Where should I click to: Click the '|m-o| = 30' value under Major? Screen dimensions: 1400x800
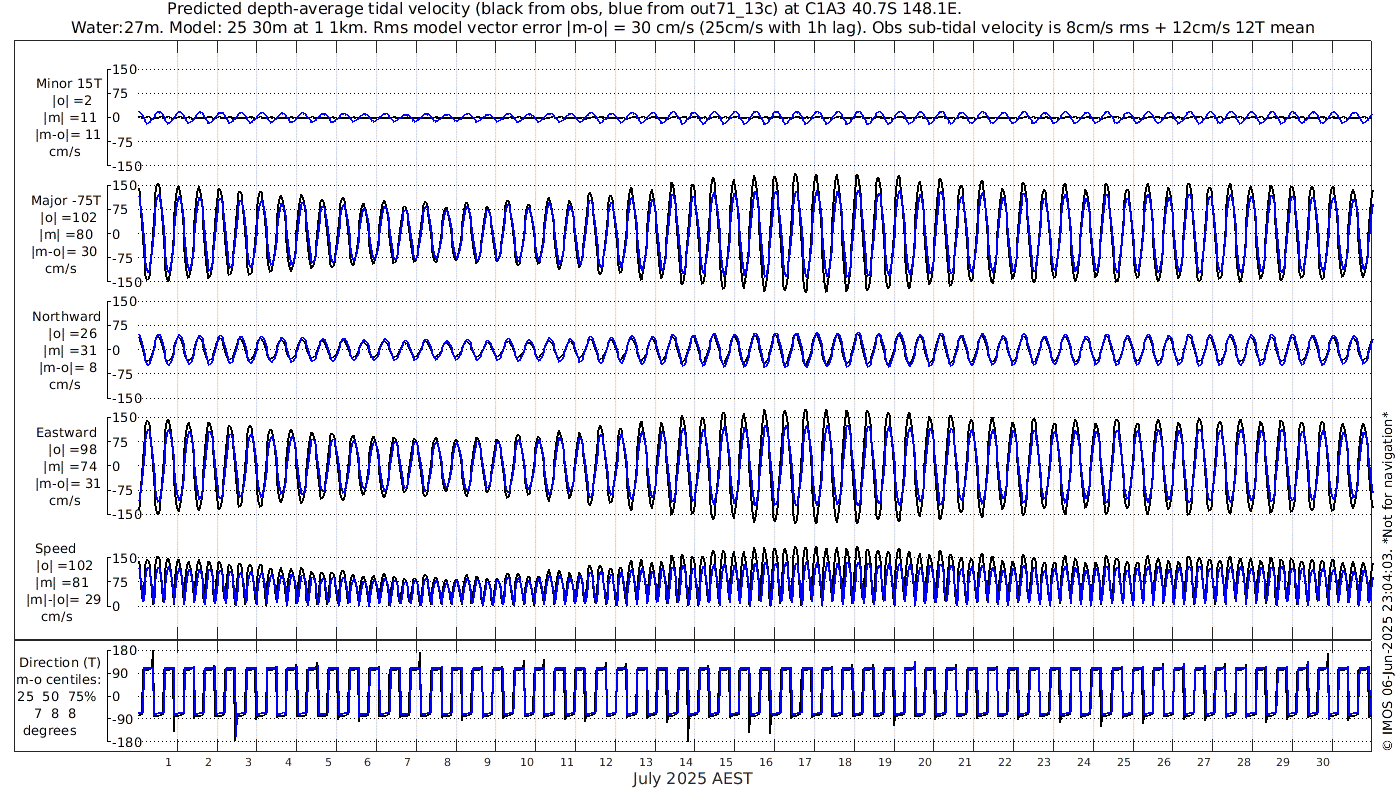(66, 251)
